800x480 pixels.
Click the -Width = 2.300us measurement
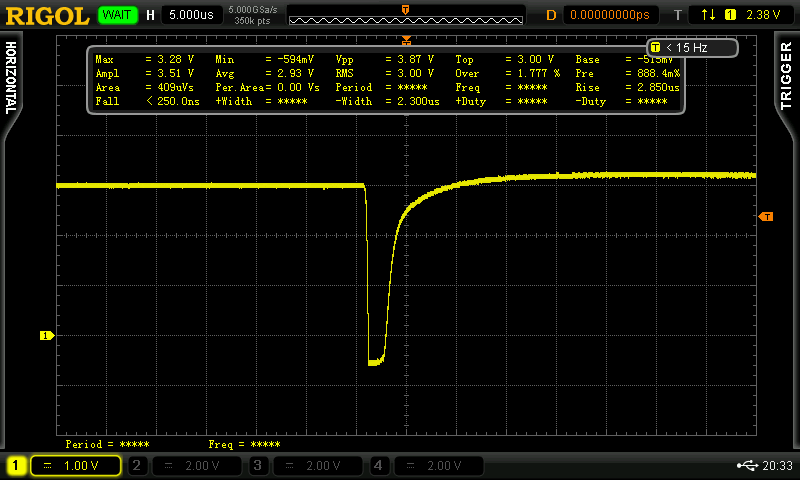[387, 101]
